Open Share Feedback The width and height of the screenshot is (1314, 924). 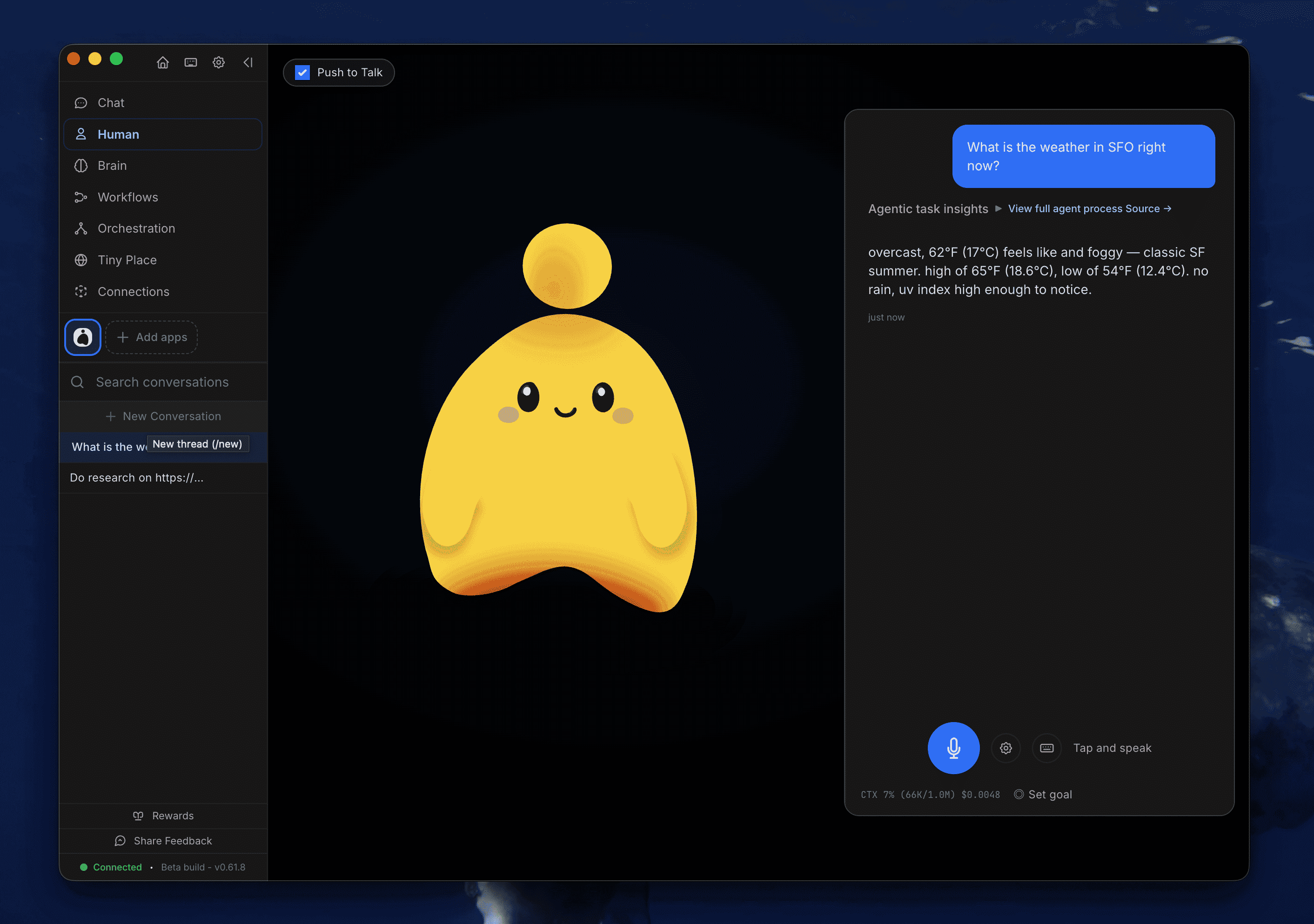[164, 841]
